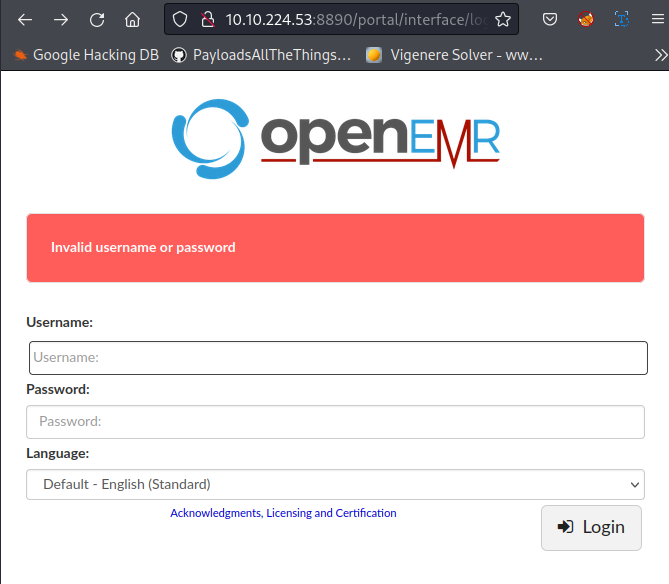The width and height of the screenshot is (669, 584).
Task: Click into the Password field
Action: click(335, 422)
